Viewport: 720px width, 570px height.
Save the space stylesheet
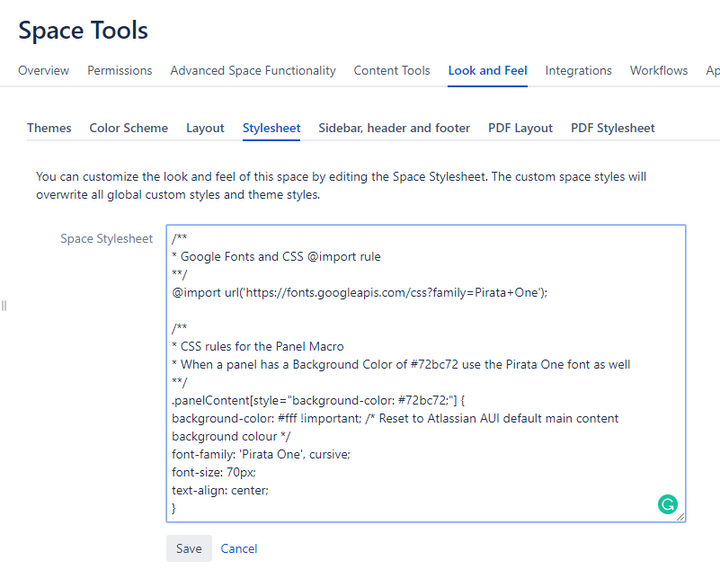188,548
